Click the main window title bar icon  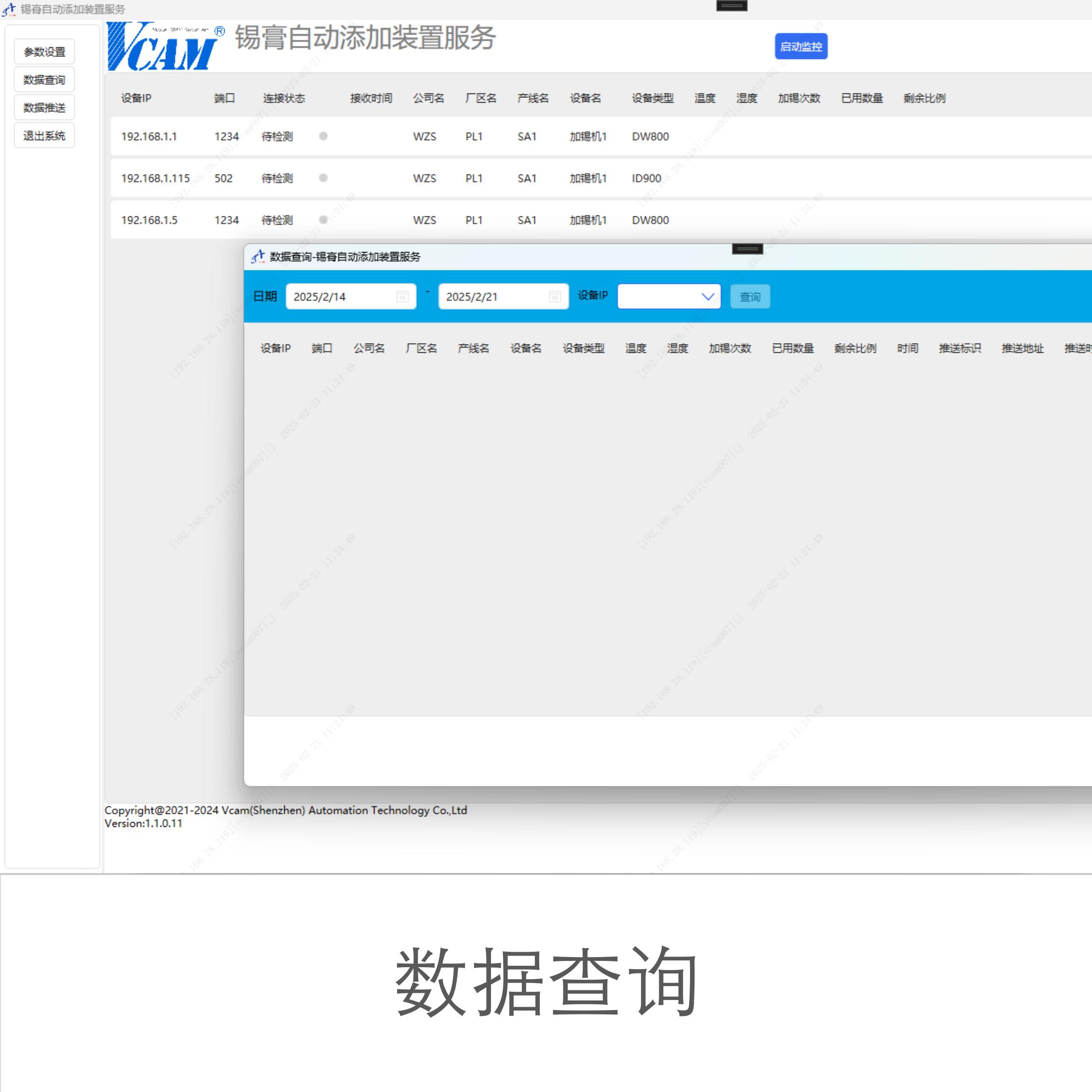point(9,9)
